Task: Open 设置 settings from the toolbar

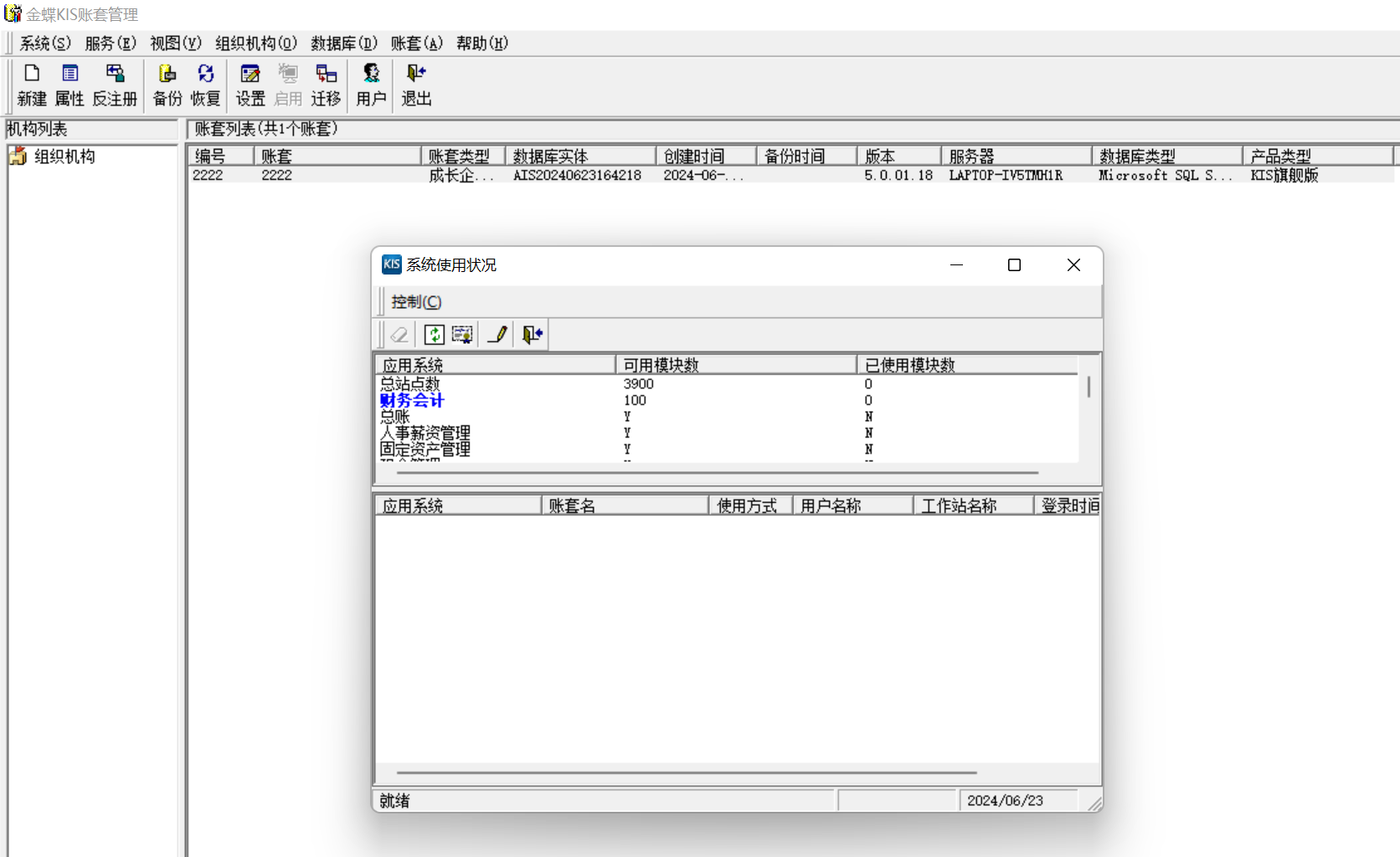Action: 250,85
